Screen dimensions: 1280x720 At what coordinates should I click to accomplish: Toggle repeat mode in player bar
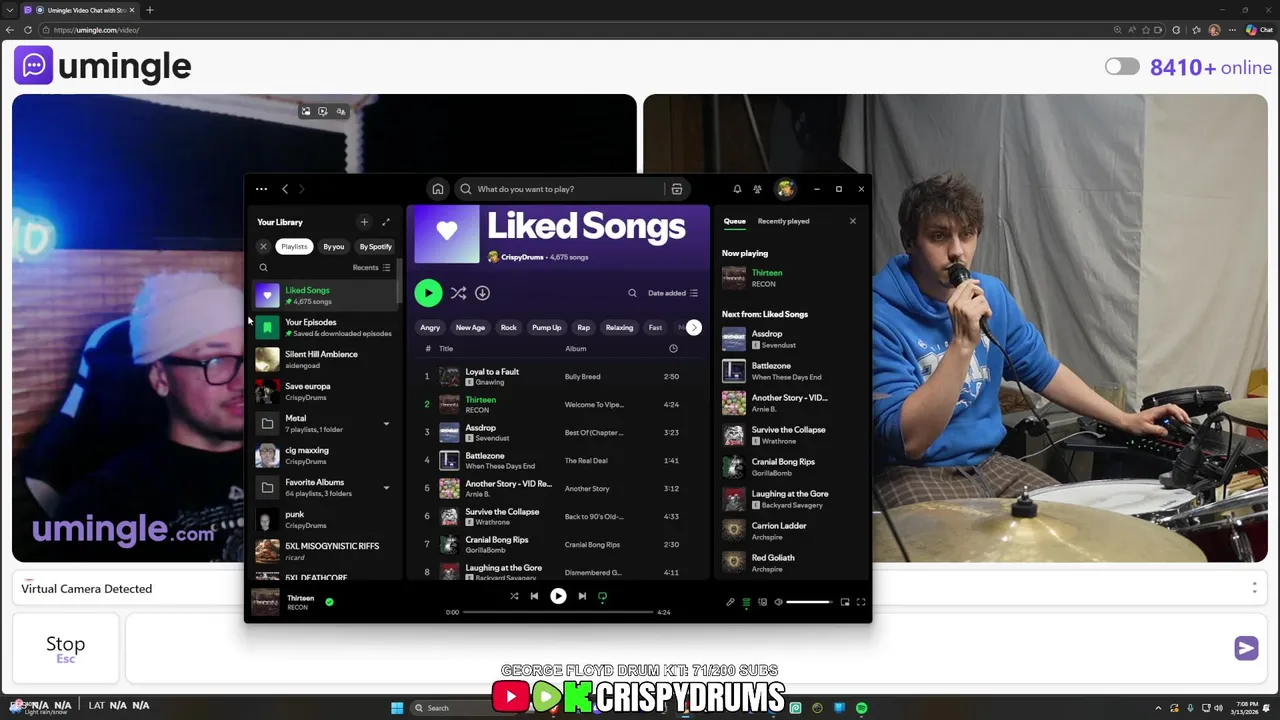602,596
